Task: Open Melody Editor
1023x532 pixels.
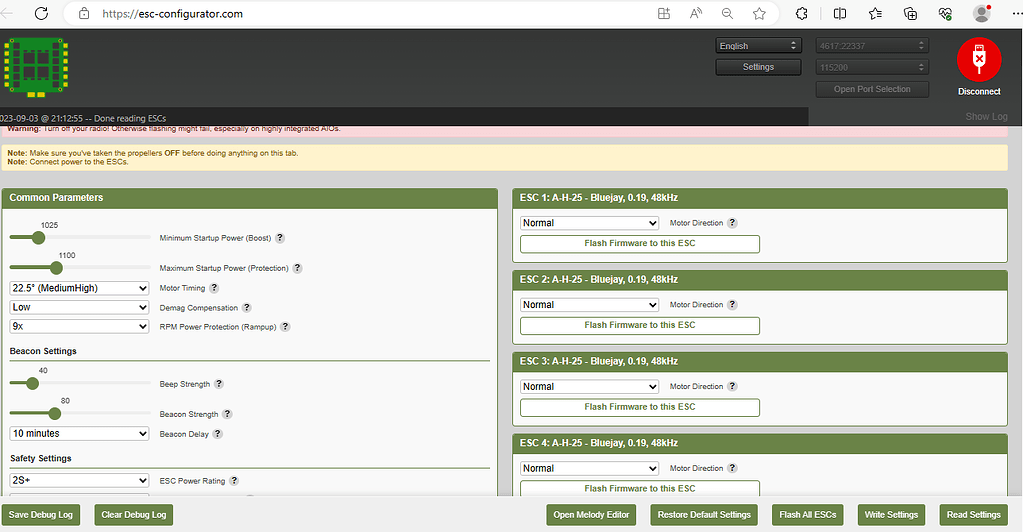Action: coord(592,515)
